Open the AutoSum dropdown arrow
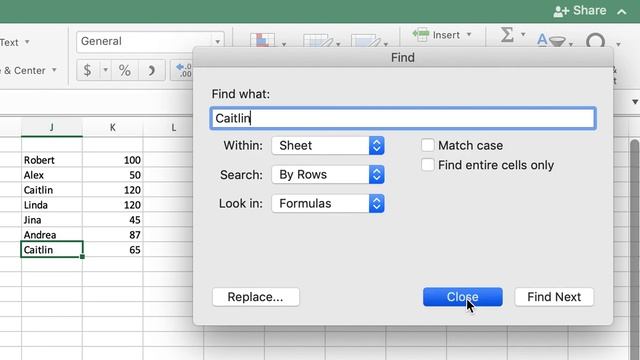The height and width of the screenshot is (360, 640). tap(523, 35)
